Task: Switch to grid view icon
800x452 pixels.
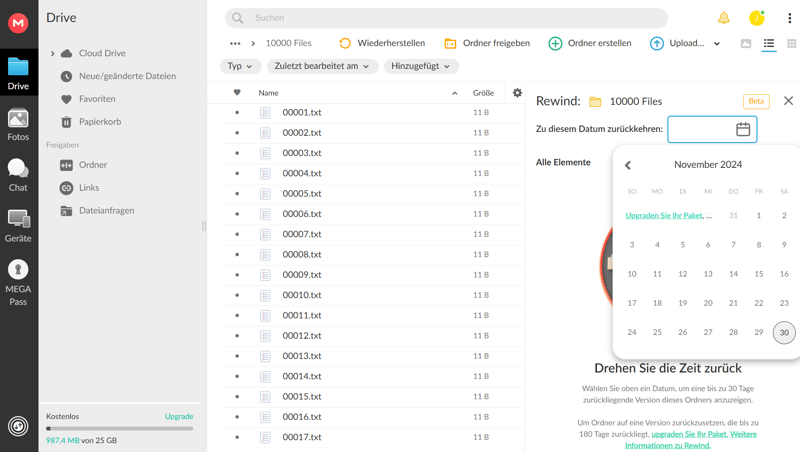Action: 791,44
